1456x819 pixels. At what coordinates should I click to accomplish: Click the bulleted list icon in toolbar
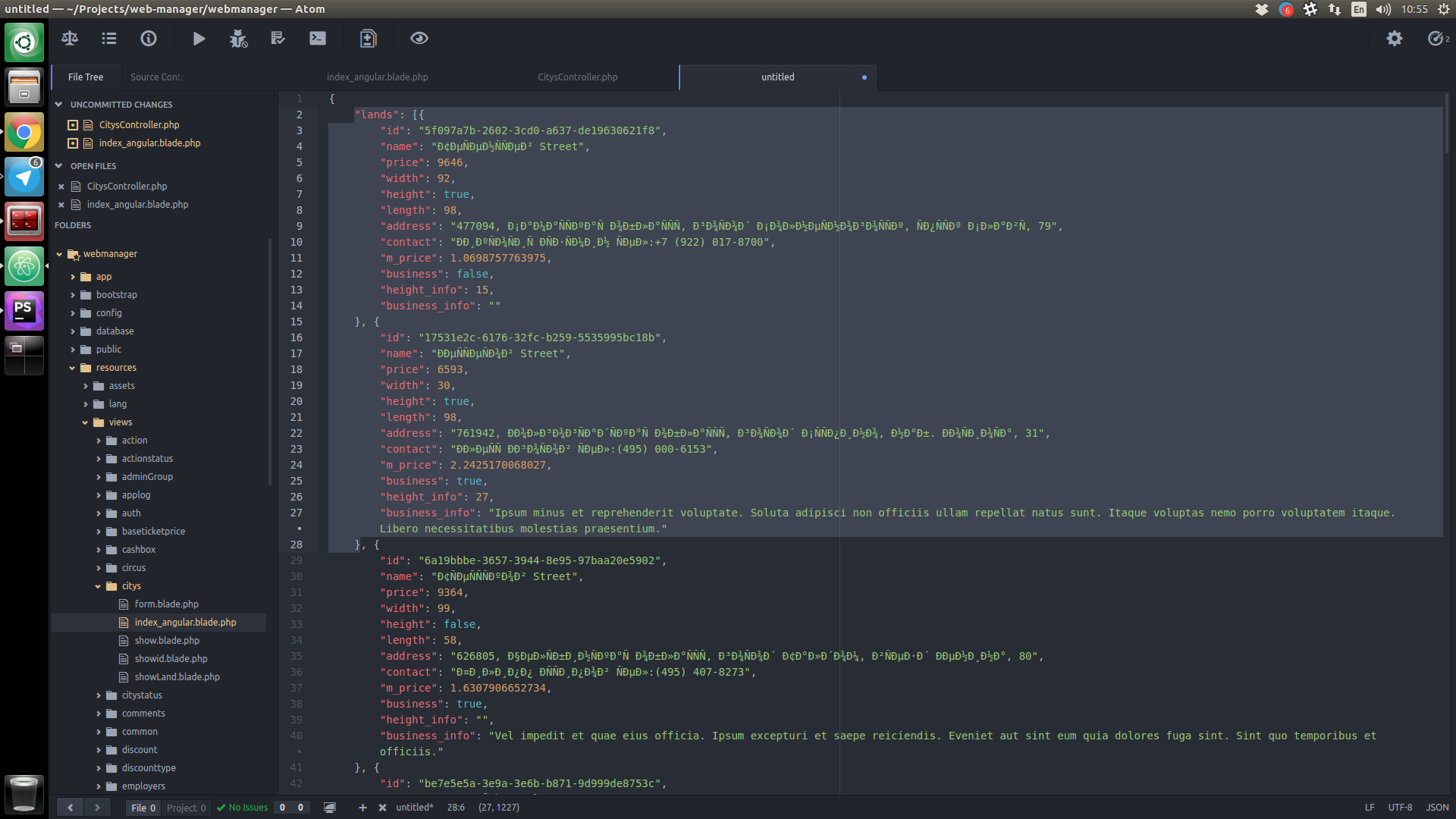(109, 39)
